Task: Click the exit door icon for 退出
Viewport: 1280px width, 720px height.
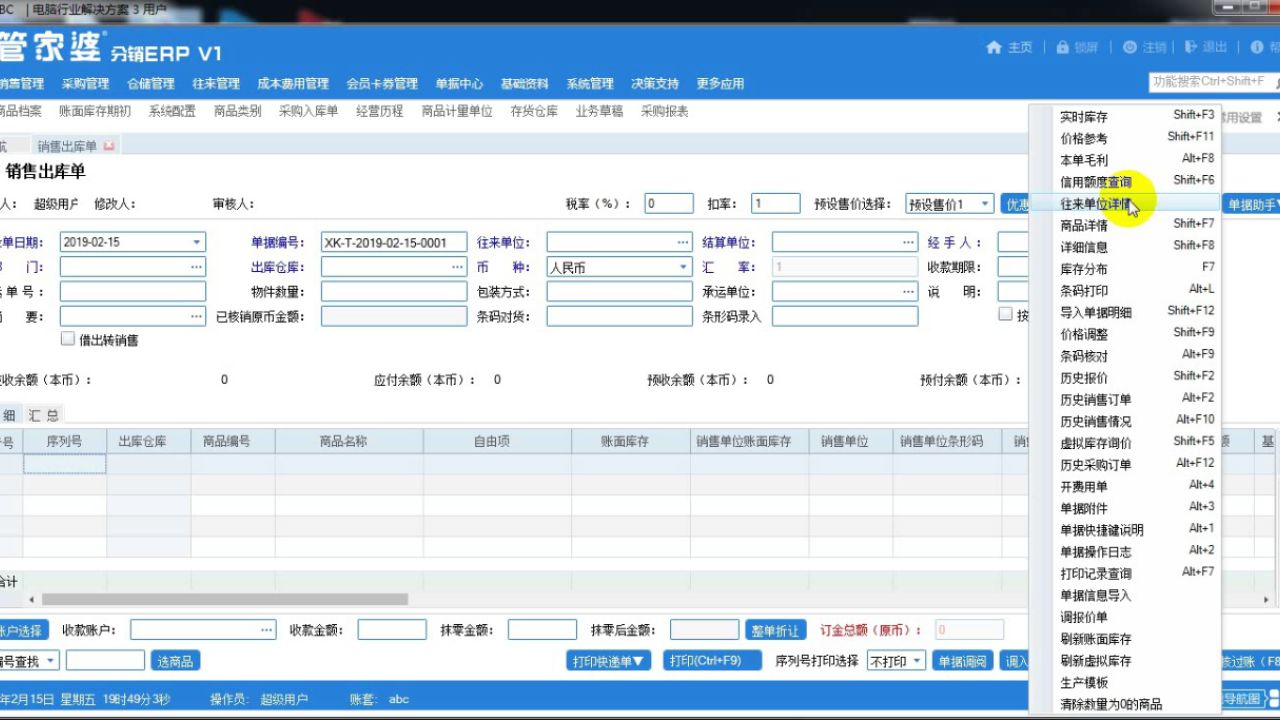Action: click(1190, 47)
